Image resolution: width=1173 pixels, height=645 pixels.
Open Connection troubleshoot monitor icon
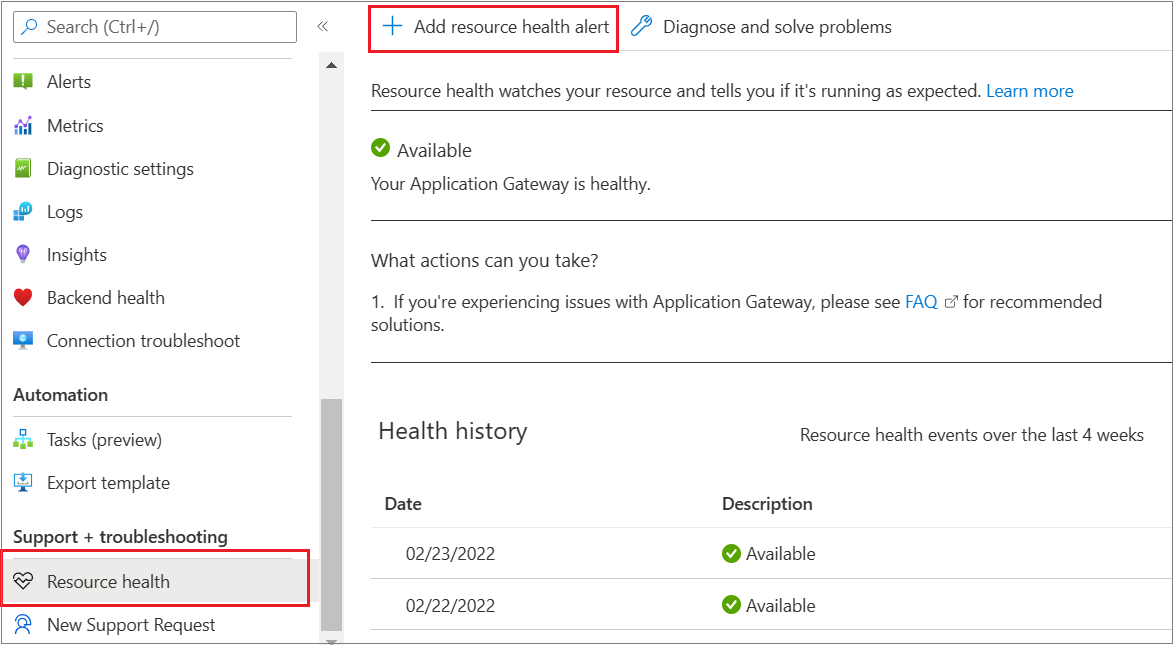(x=24, y=340)
